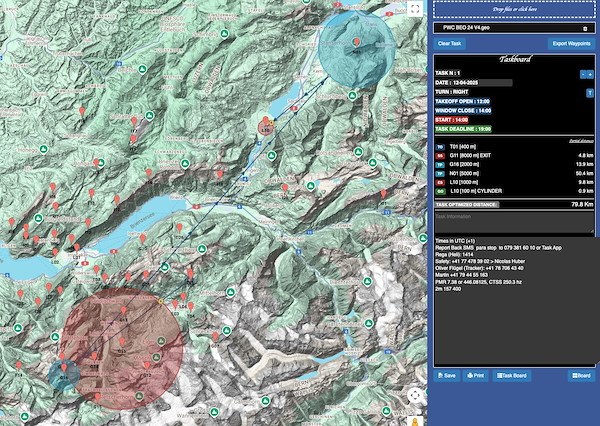
Task: Toggle fullscreen map view
Action: tap(415, 9)
